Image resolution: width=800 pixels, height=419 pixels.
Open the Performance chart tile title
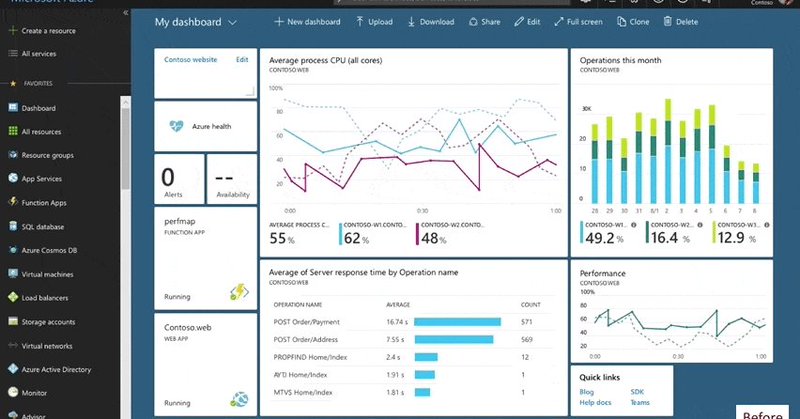tap(603, 274)
